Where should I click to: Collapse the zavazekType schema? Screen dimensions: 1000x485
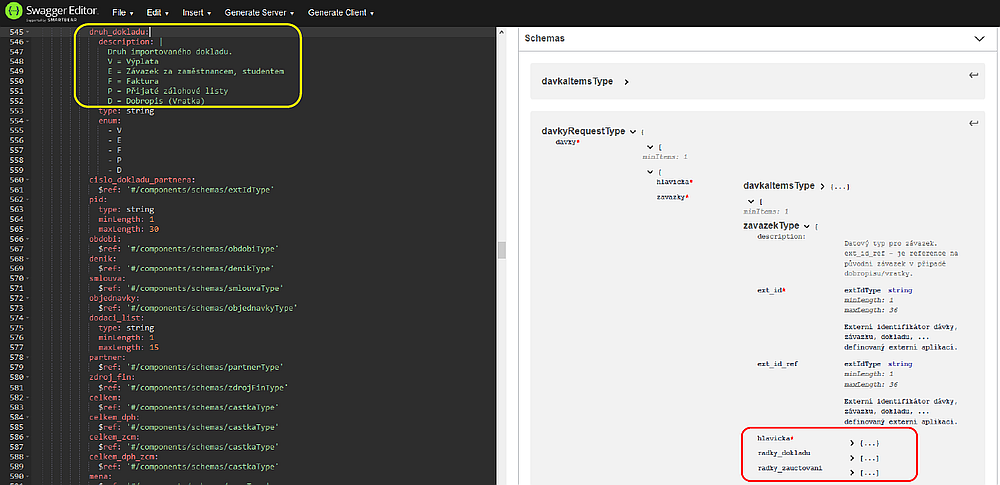[x=807, y=226]
